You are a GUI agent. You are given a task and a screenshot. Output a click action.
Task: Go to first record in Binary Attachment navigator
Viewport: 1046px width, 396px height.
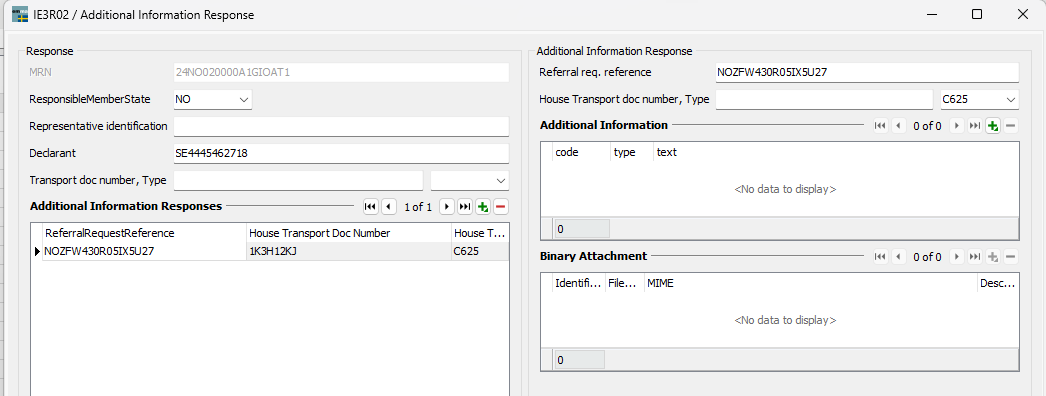[x=881, y=257]
